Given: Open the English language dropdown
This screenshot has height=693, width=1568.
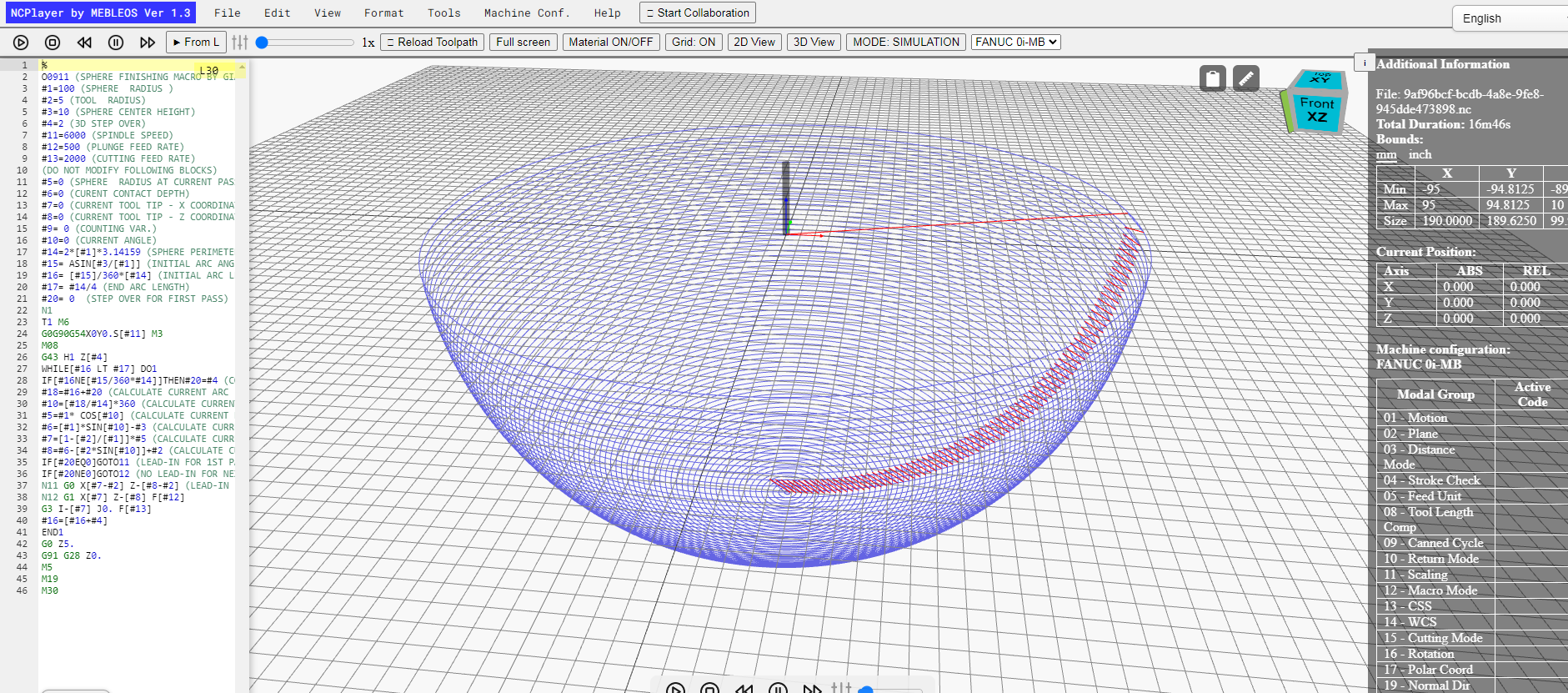Looking at the screenshot, I should click(x=1510, y=18).
